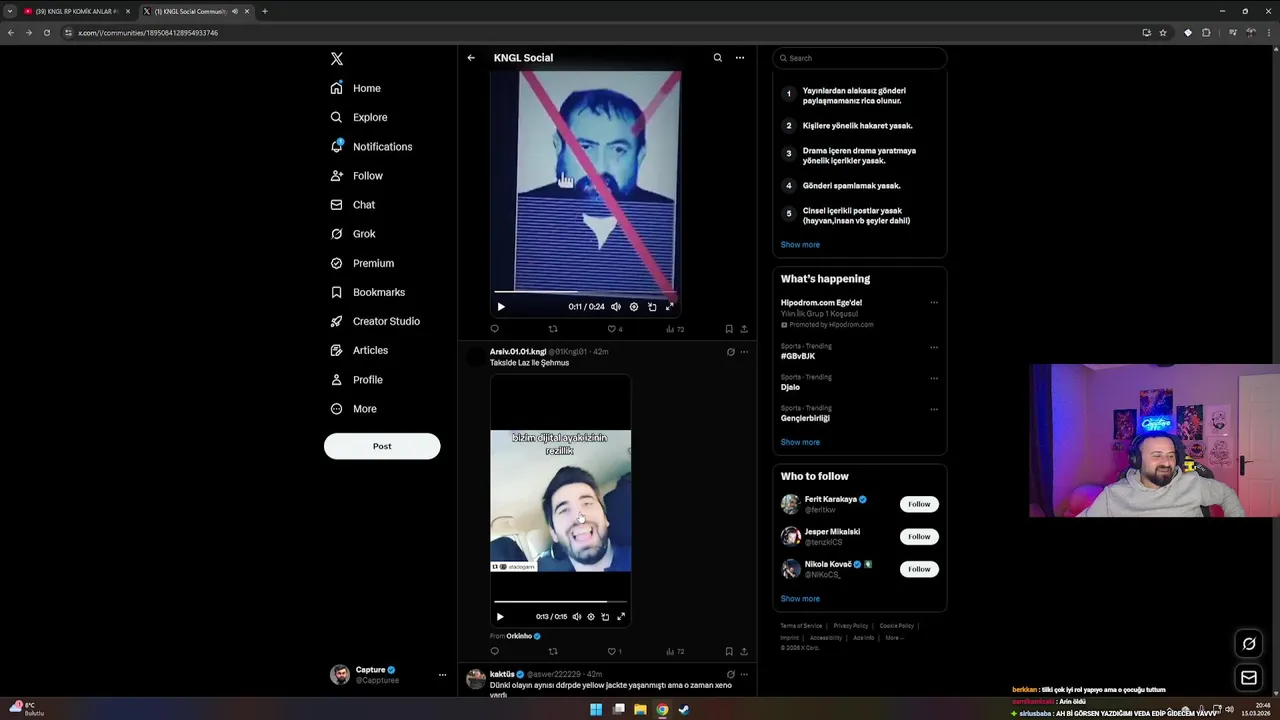1280x720 pixels.
Task: Open the Windows Start menu
Action: click(596, 710)
